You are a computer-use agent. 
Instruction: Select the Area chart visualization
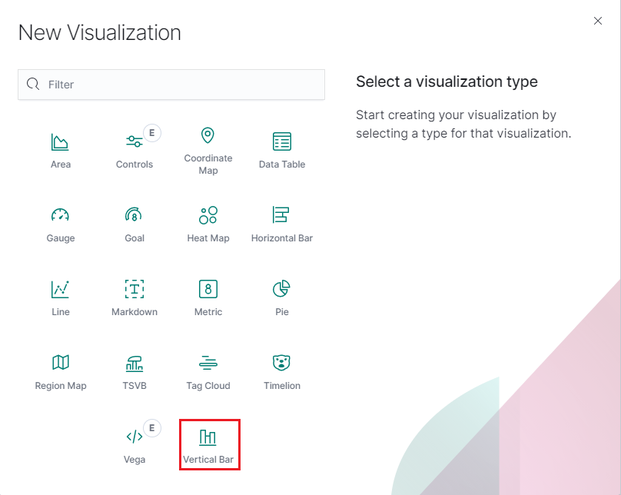pos(60,148)
